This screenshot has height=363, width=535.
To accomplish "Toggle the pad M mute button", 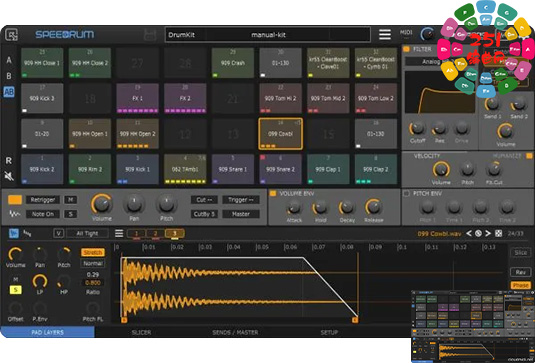I will (x=70, y=200).
